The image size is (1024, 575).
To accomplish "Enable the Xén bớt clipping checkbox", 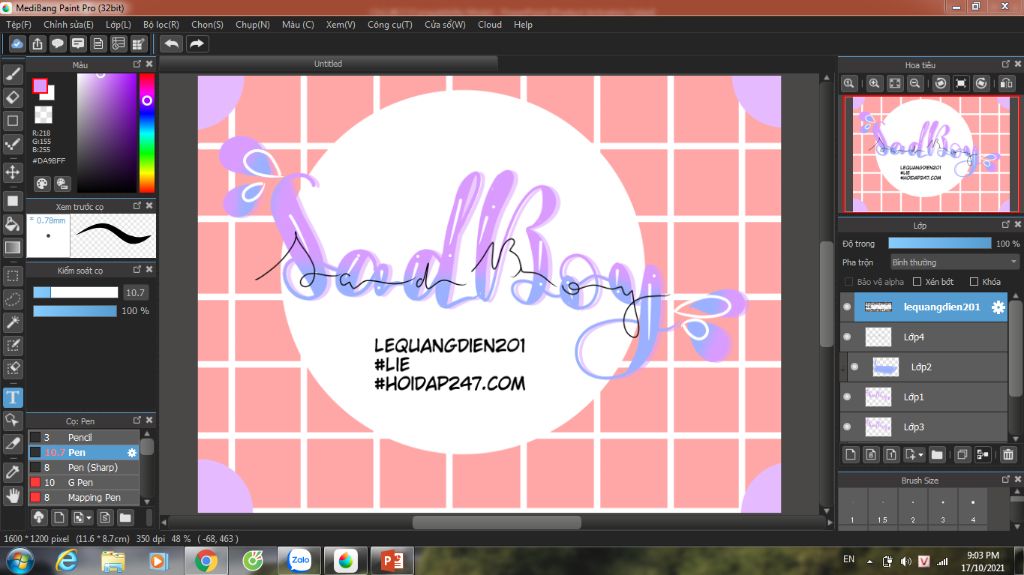I will 917,282.
